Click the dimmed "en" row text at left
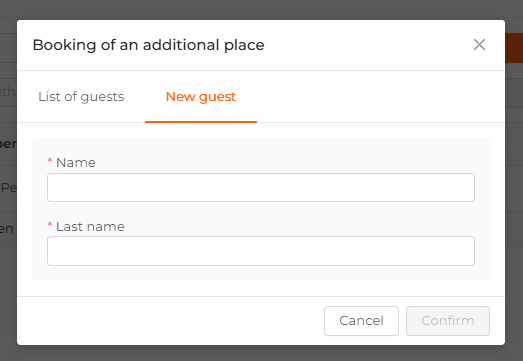 tap(7, 229)
